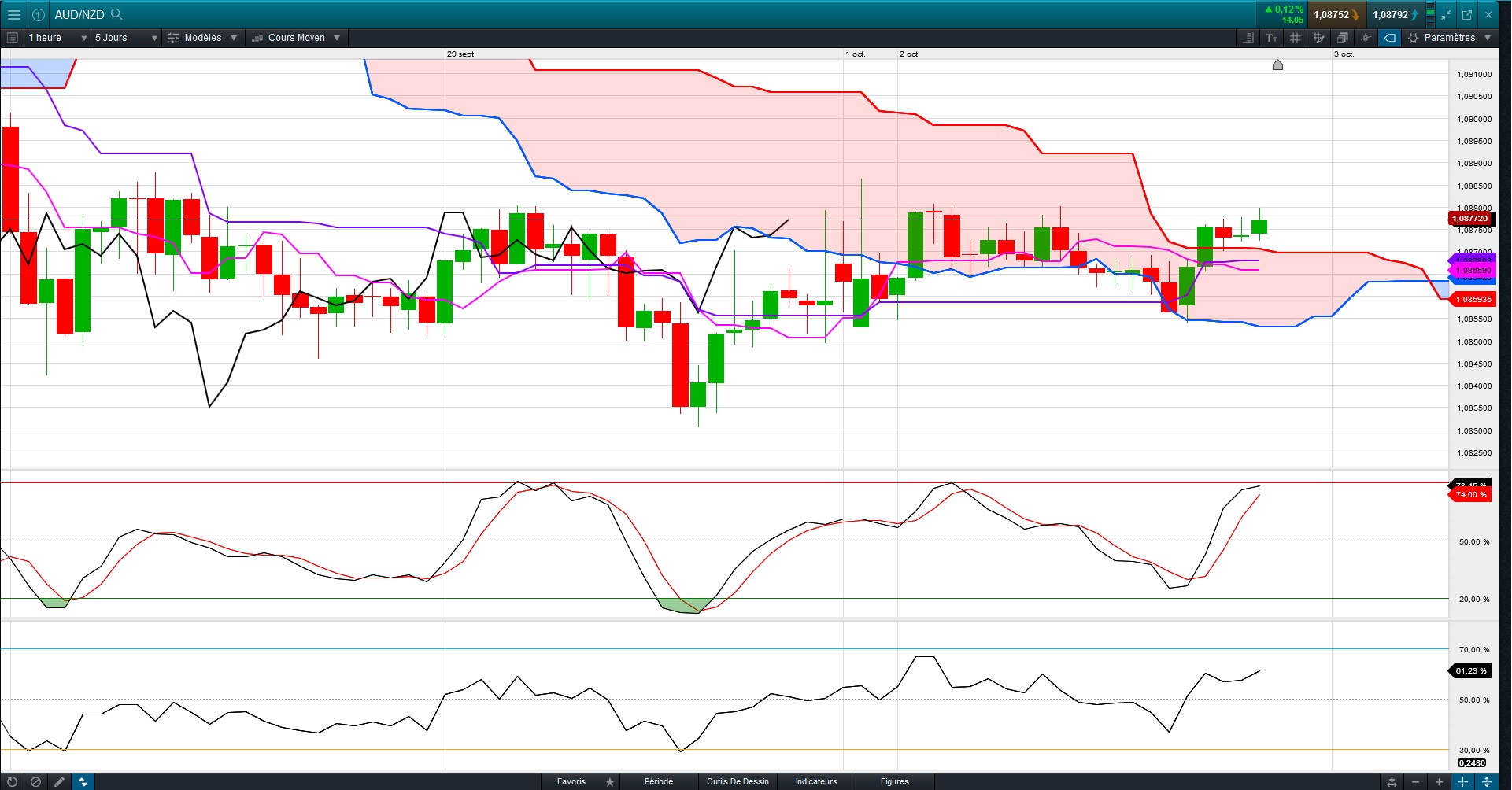Viewport: 1512px width, 790px height.
Task: Click the 2 oct. date label
Action: tap(909, 54)
